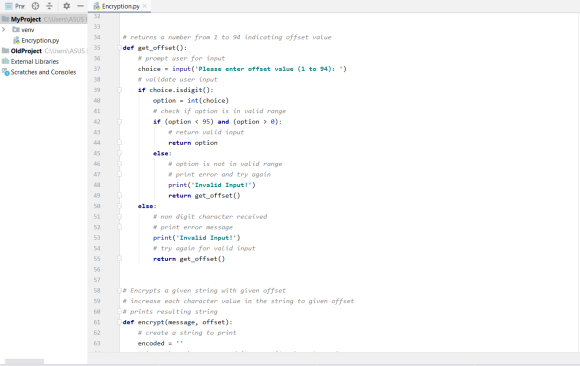
Task: Open Encryption.py in the project tree
Action: [x=40, y=40]
